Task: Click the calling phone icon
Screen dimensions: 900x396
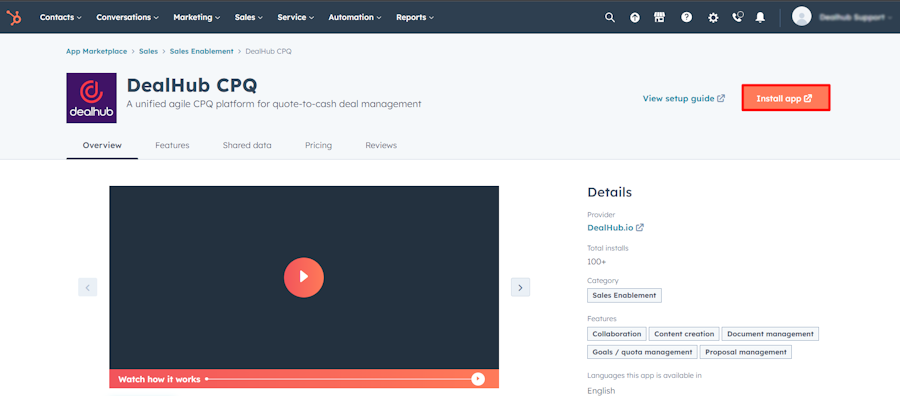Action: 738,17
